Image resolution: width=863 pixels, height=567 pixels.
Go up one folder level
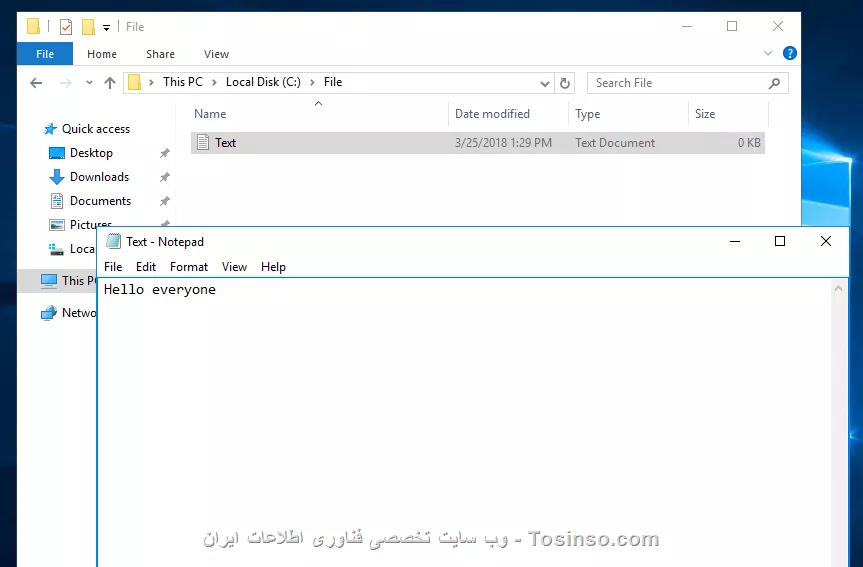110,83
